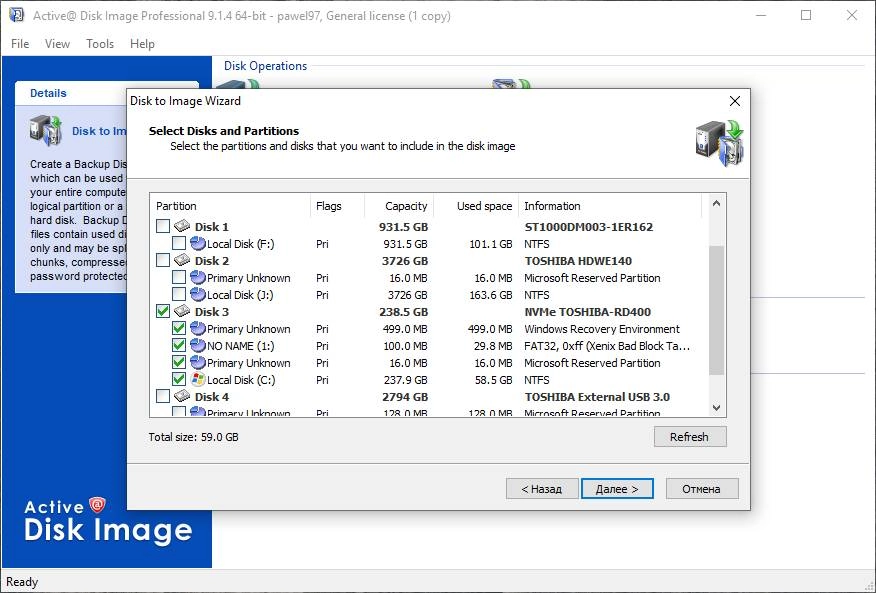Click the 237.9 GB capacity value
The height and width of the screenshot is (593, 876).
(405, 380)
